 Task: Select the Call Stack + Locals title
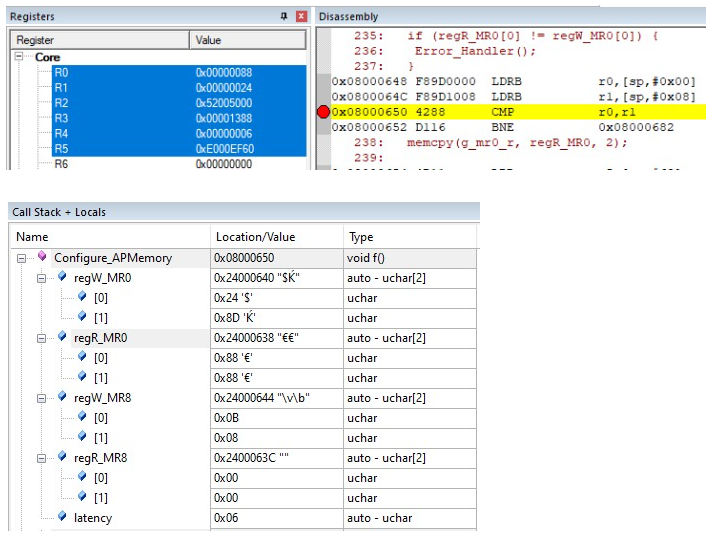pyautogui.click(x=59, y=212)
